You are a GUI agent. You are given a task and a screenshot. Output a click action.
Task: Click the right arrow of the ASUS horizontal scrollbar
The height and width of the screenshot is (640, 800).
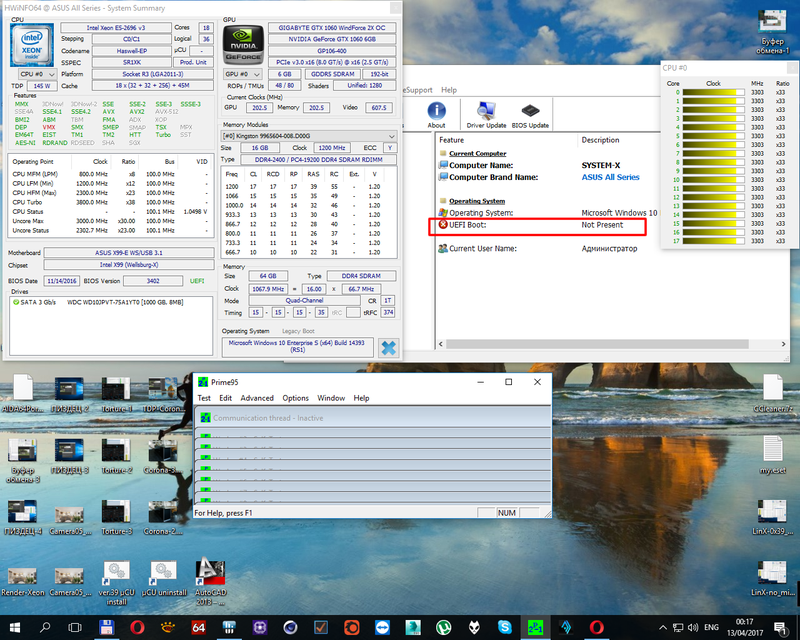click(x=784, y=344)
